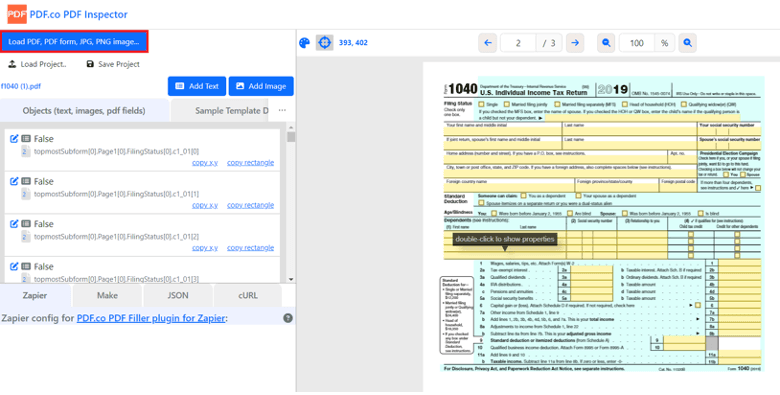Go to next page with right arrow
780x395 pixels.
(x=575, y=43)
